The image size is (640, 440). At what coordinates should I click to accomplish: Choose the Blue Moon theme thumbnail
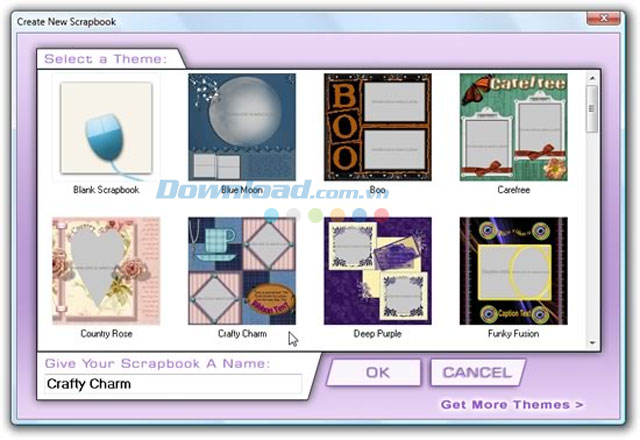[x=241, y=126]
